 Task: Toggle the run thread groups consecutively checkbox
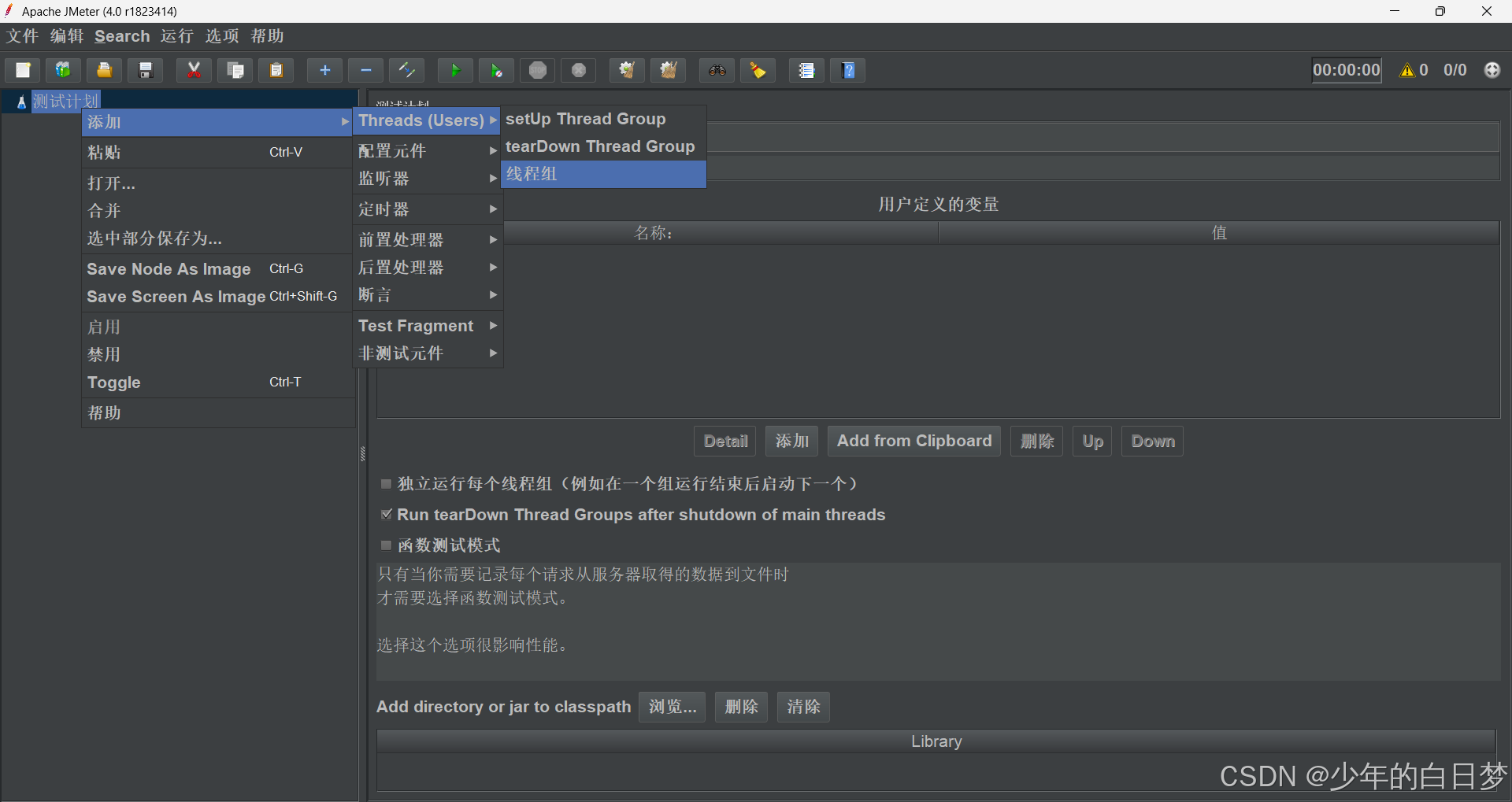[x=386, y=484]
